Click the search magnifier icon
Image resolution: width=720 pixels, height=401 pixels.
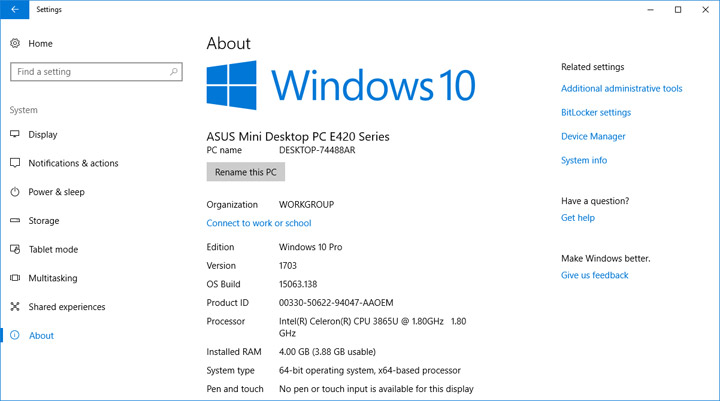[174, 72]
